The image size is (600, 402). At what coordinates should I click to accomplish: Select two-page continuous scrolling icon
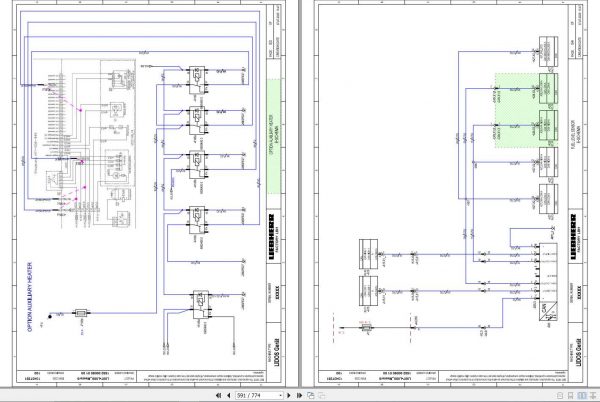tap(593, 395)
